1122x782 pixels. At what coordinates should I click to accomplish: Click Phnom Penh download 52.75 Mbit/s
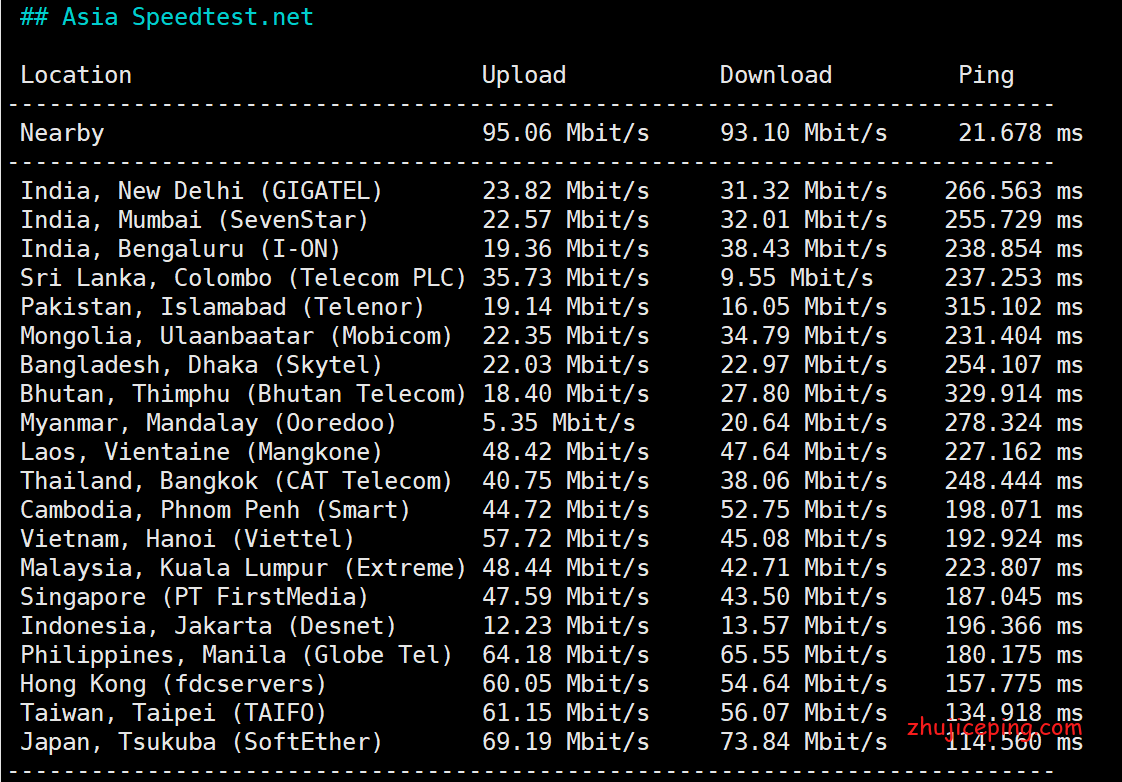pyautogui.click(x=804, y=509)
